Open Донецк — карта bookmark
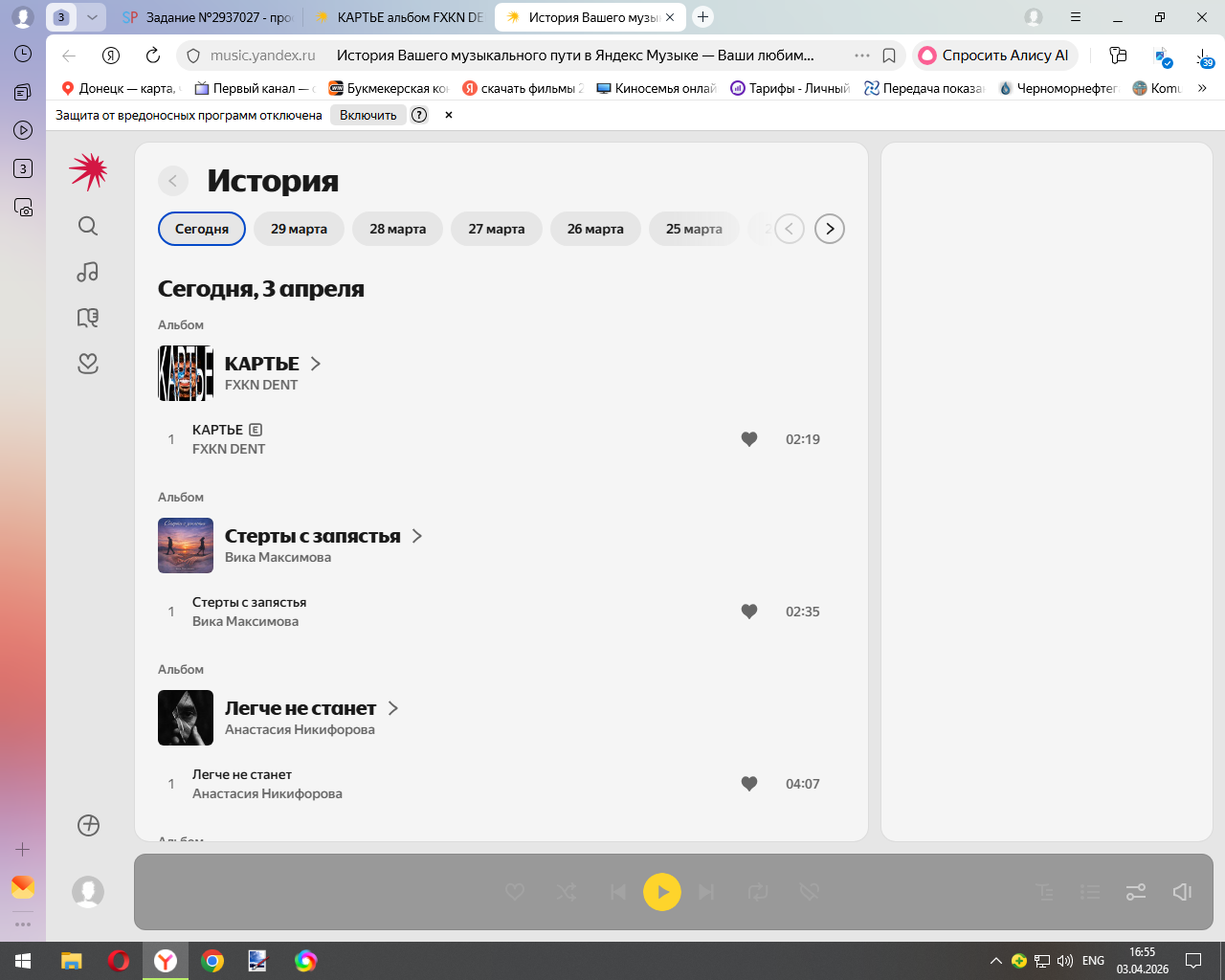1225x980 pixels. (120, 88)
